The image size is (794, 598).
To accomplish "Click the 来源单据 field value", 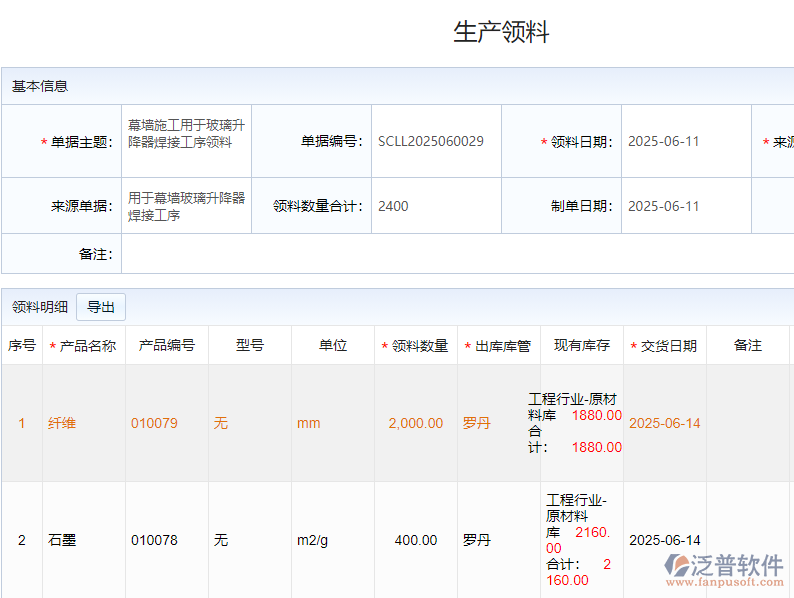I will click(x=186, y=206).
